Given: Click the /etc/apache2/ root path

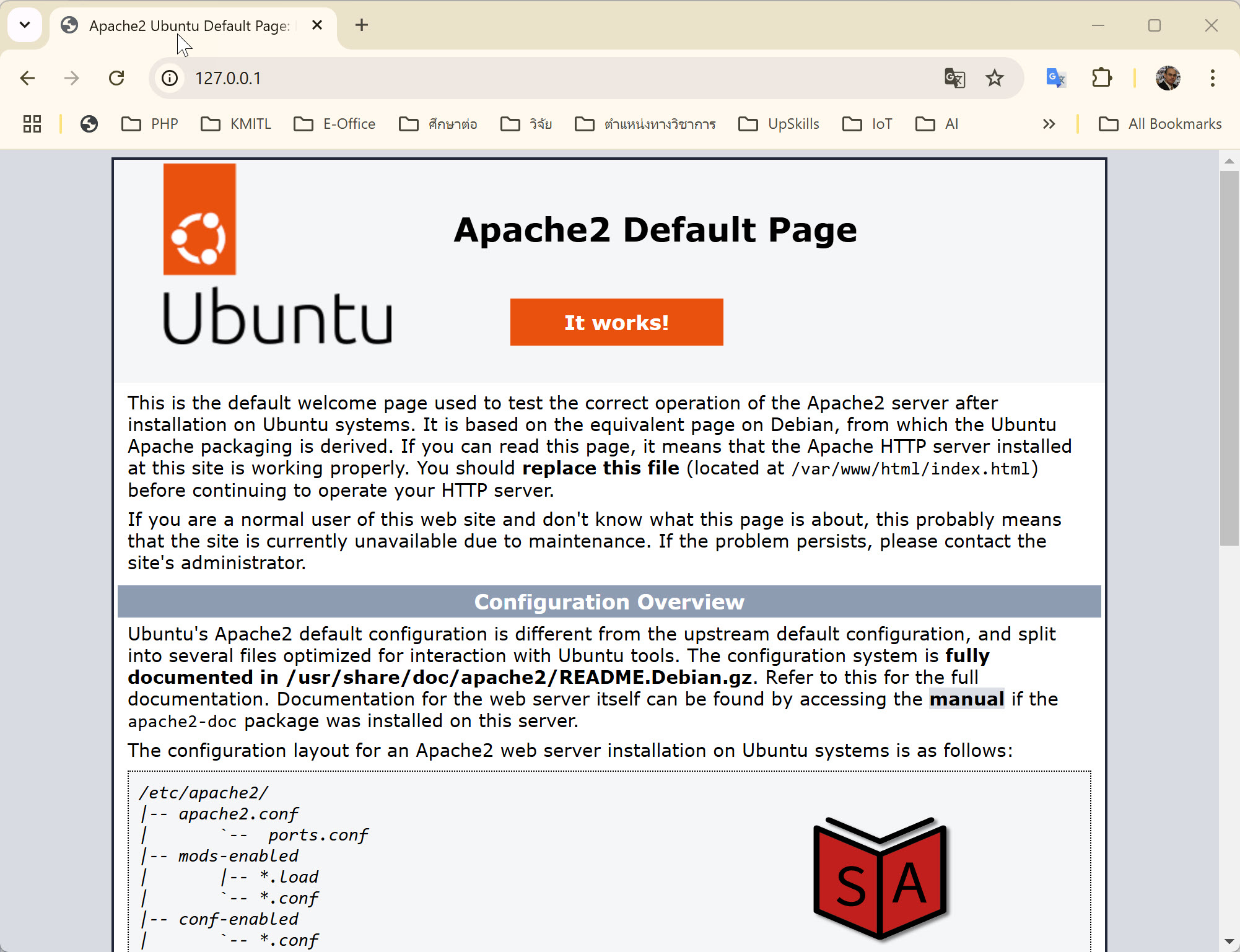Looking at the screenshot, I should 204,793.
